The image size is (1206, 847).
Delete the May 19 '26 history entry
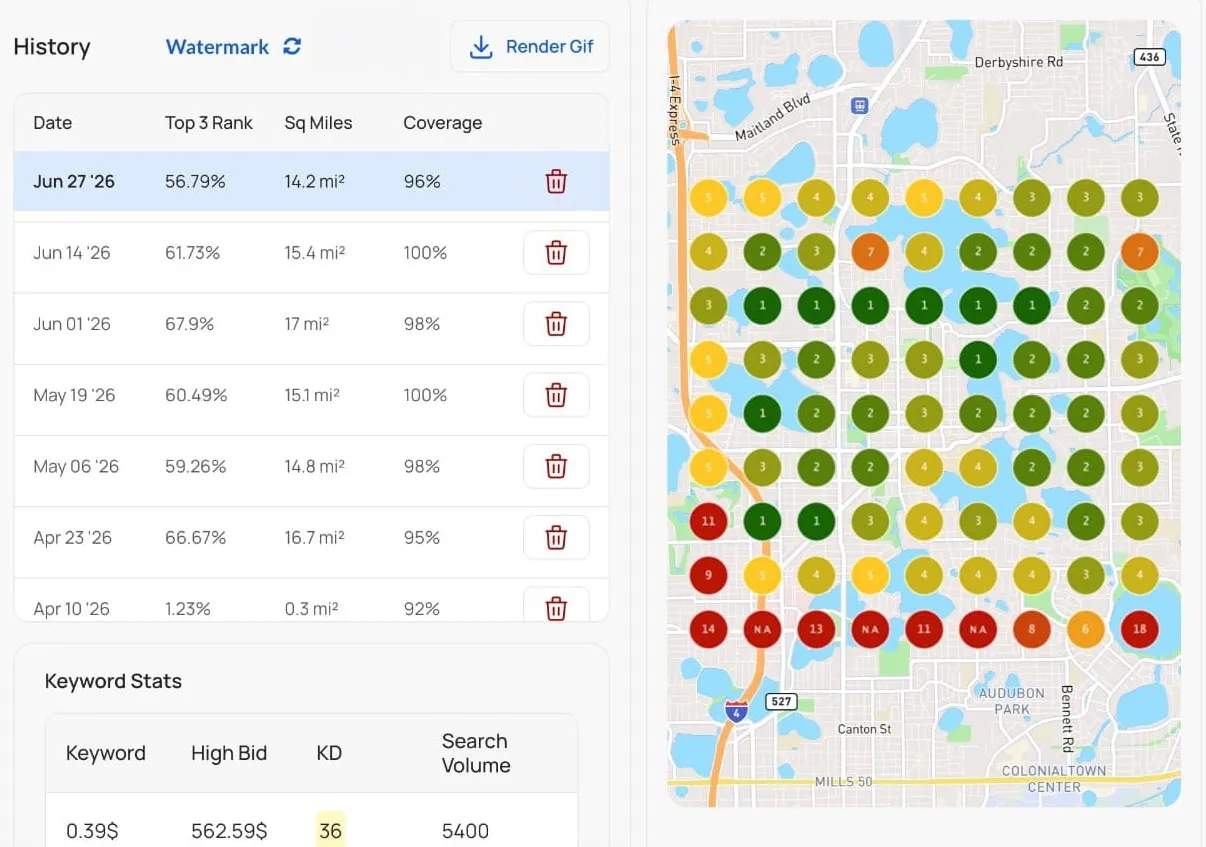pyautogui.click(x=556, y=395)
